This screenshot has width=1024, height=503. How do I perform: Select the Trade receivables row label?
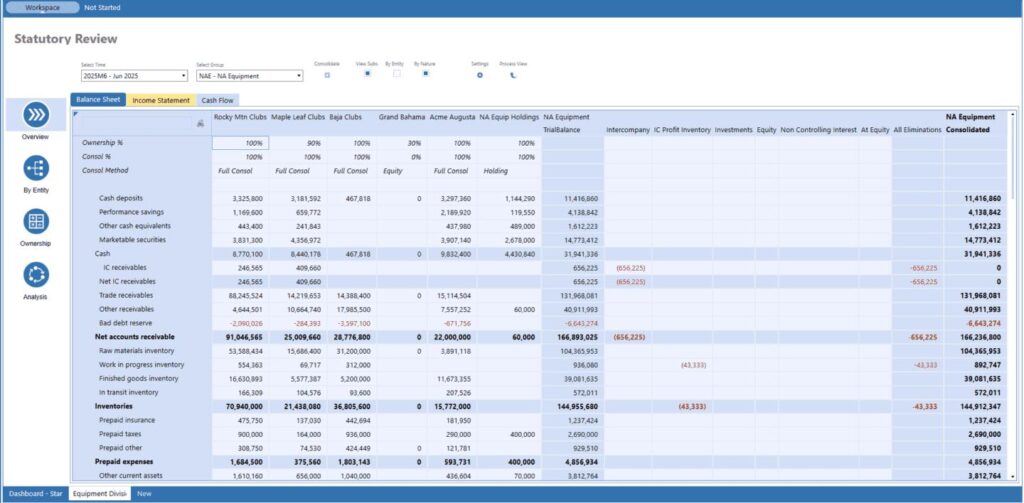pos(125,295)
